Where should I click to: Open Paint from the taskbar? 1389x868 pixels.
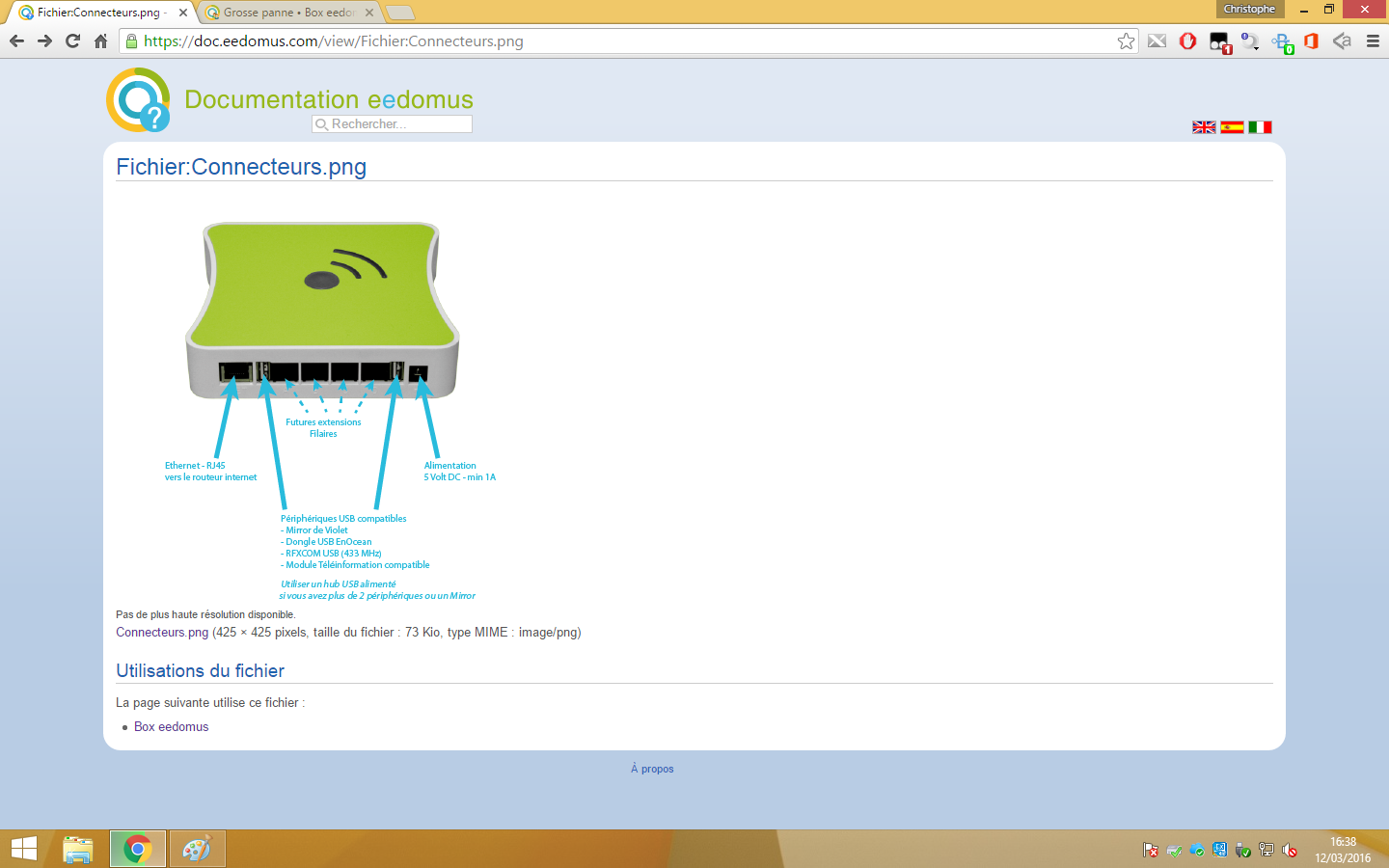(x=197, y=849)
